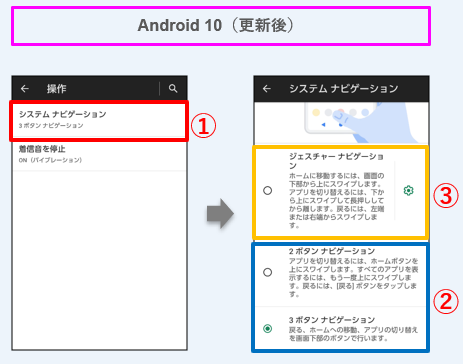
Task: Click the Android 10（更新後）heading
Action: pyautogui.click(x=216, y=25)
